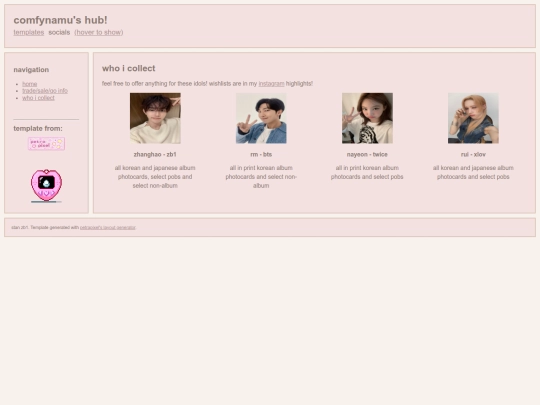Screen dimensions: 540x405
Task: Click the comfynamu's hub! title
Action: coord(60,20)
